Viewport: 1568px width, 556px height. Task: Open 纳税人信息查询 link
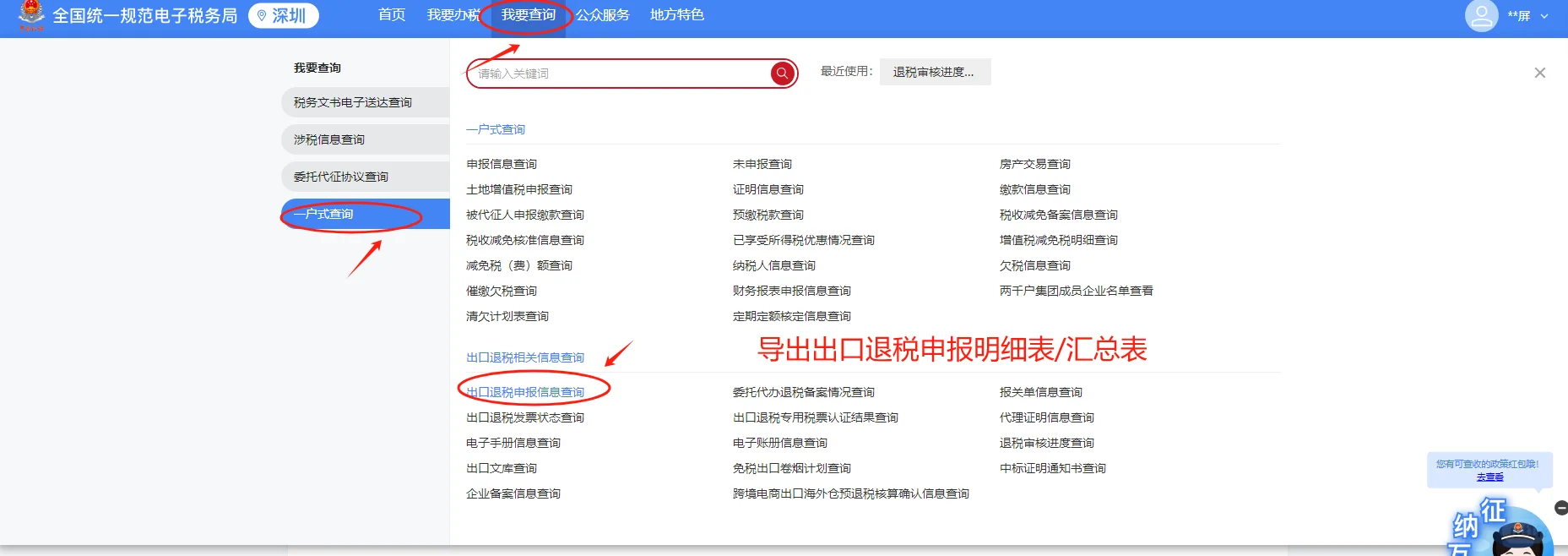(774, 265)
